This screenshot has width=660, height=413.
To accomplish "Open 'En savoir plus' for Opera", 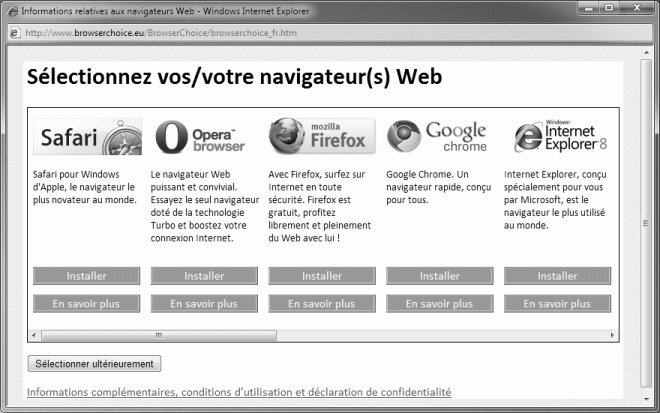I will tap(204, 304).
